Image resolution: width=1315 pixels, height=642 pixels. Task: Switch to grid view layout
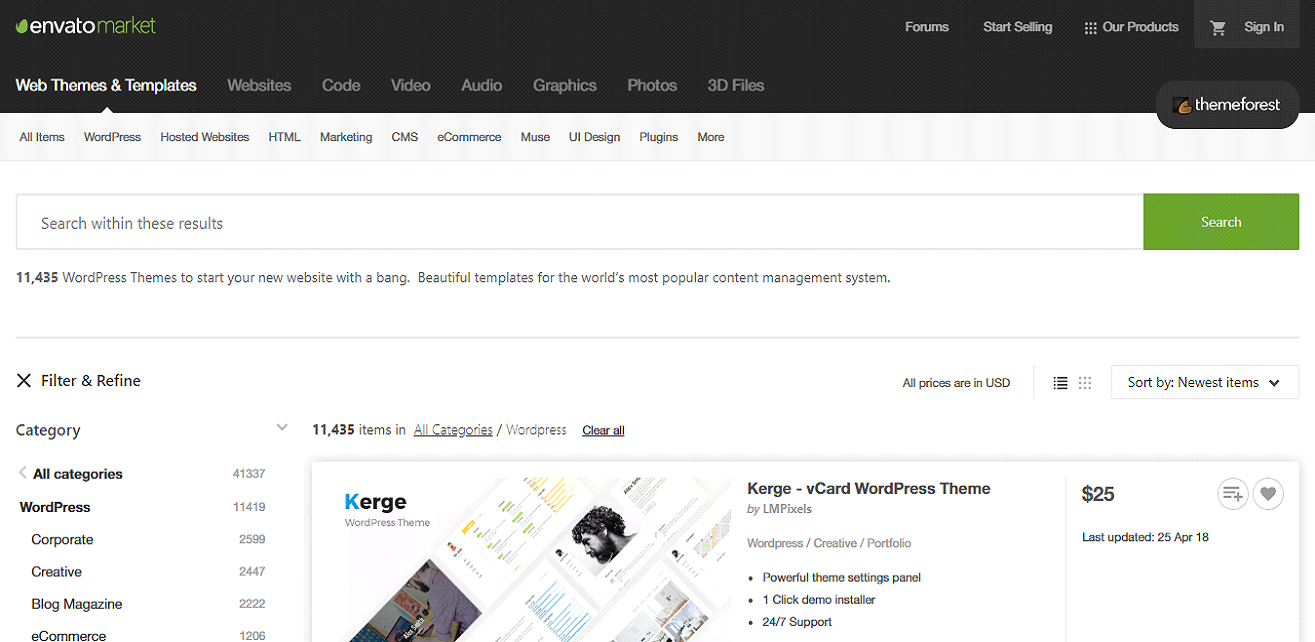(1085, 383)
